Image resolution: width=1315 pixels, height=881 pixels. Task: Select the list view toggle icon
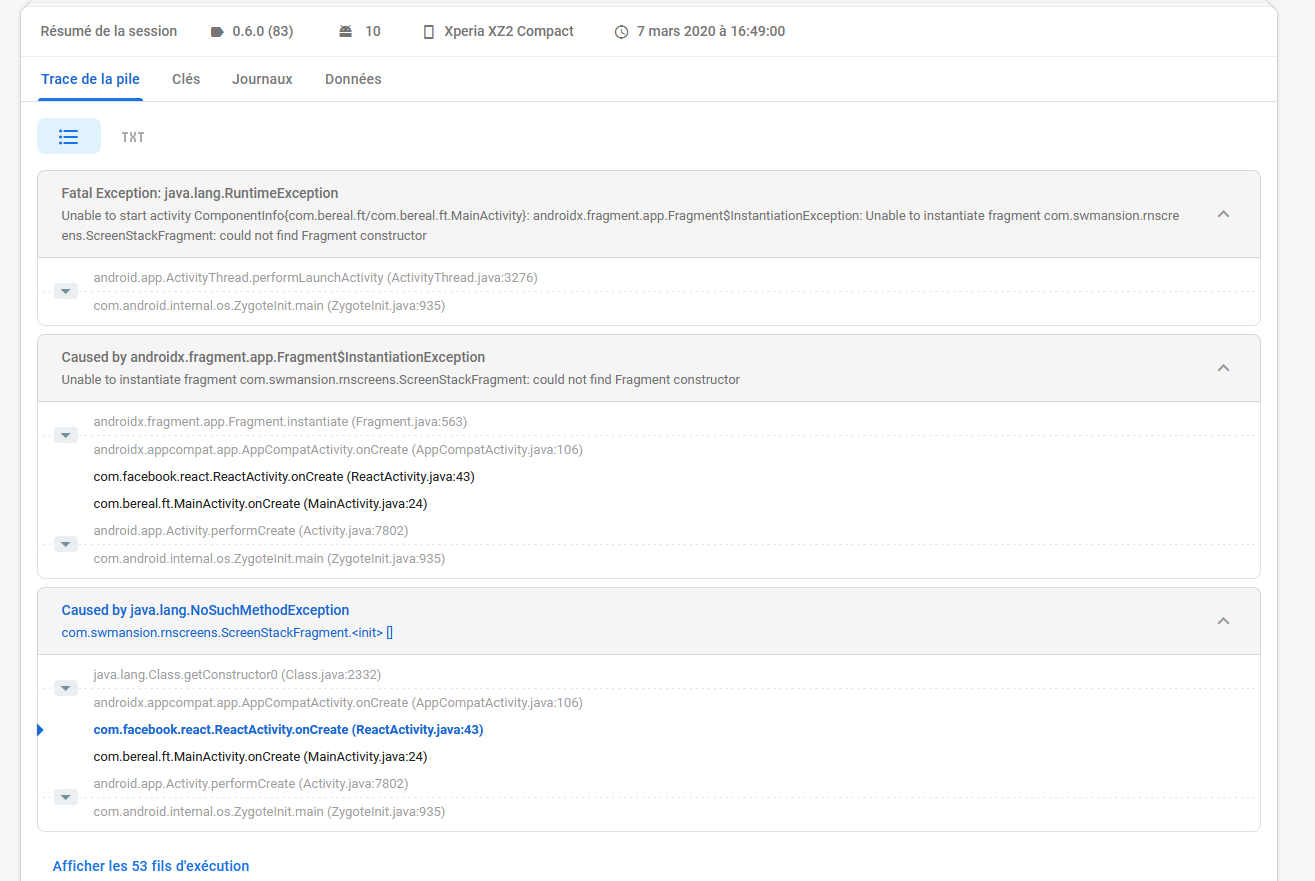pyautogui.click(x=69, y=136)
